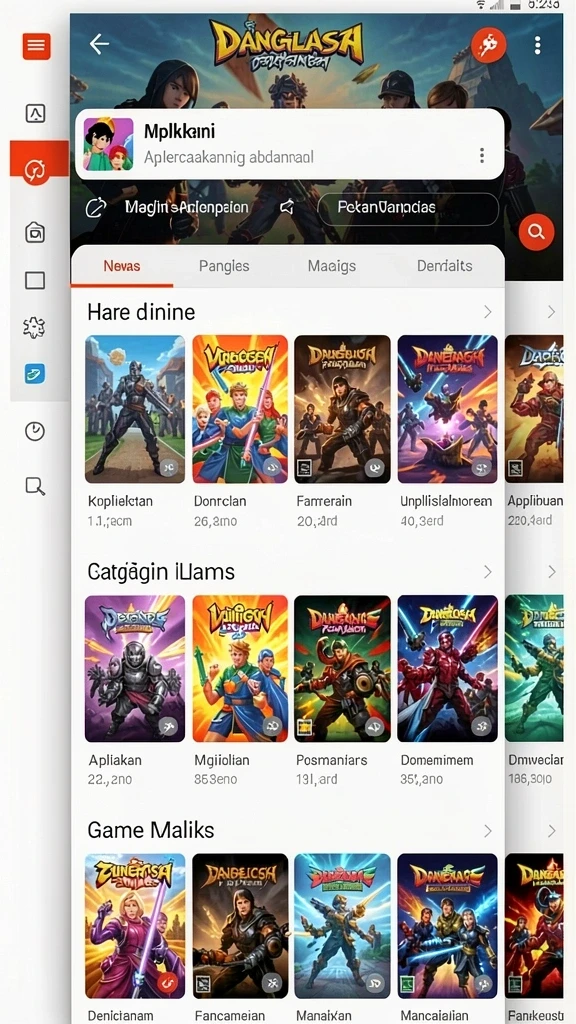Tap the badge on Mgiiolian cover
This screenshot has height=1024, width=576.
[x=272, y=726]
